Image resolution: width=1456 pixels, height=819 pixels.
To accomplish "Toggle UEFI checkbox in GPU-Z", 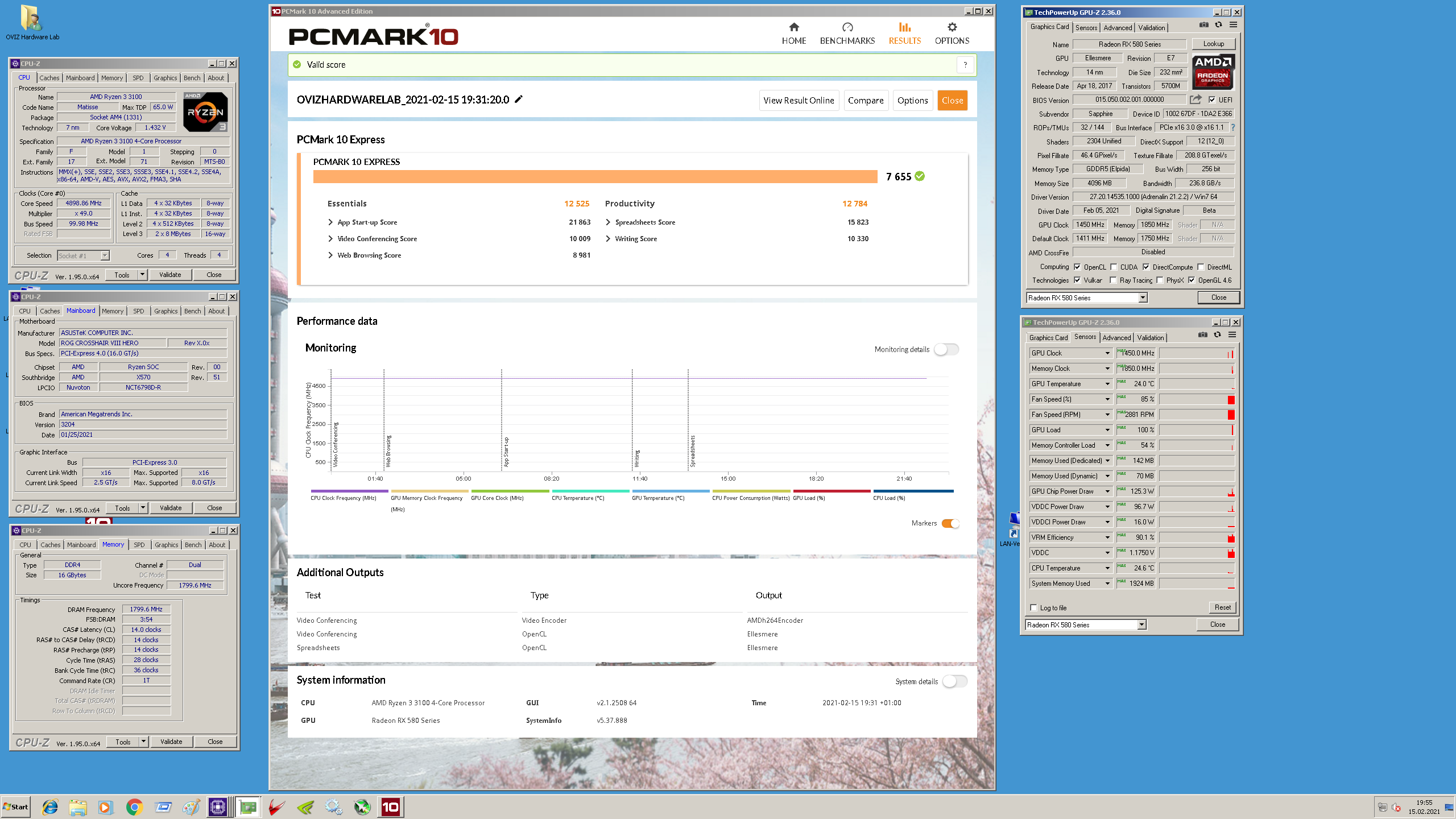I will point(1212,100).
